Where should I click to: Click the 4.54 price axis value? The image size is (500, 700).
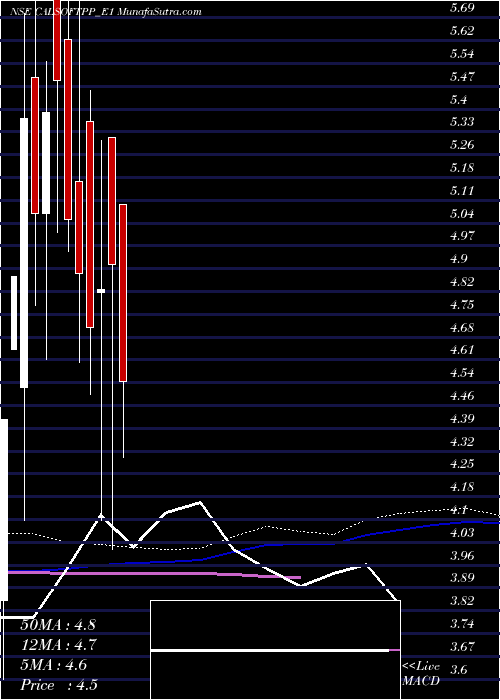click(461, 373)
